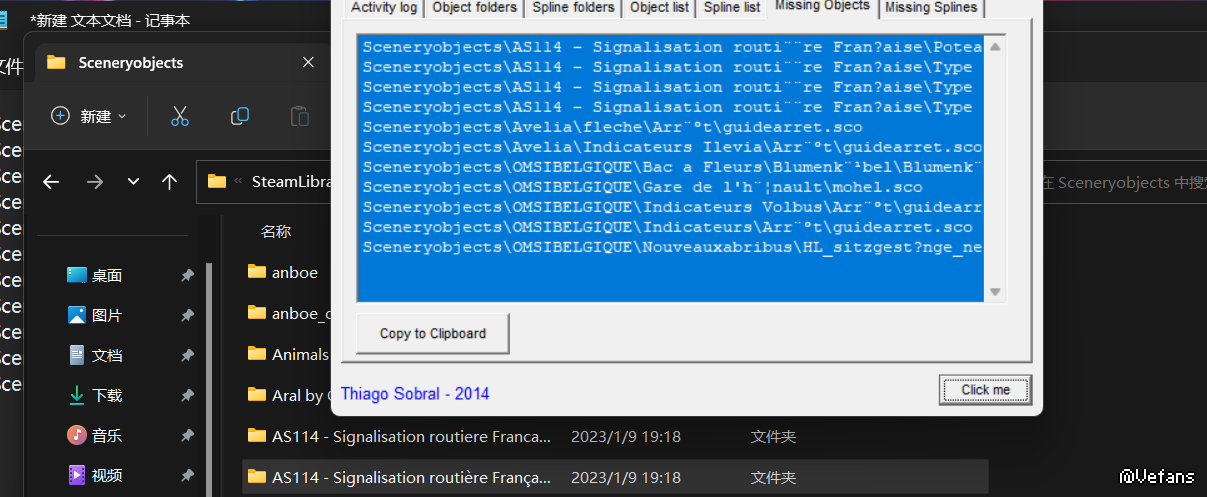The width and height of the screenshot is (1207, 497).
Task: Open 下载 in the Explorer sidebar
Action: click(x=107, y=395)
